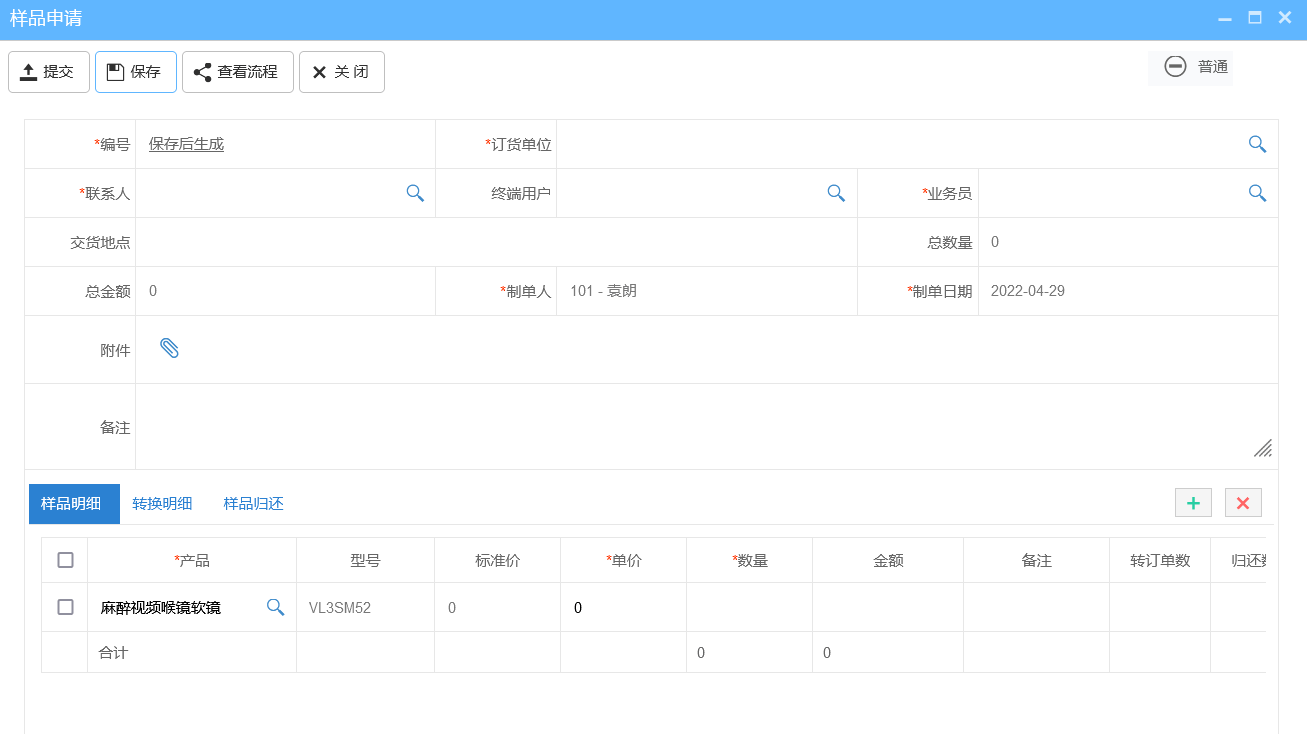Attach a file using the paperclip icon
The image size is (1307, 734).
coord(170,349)
